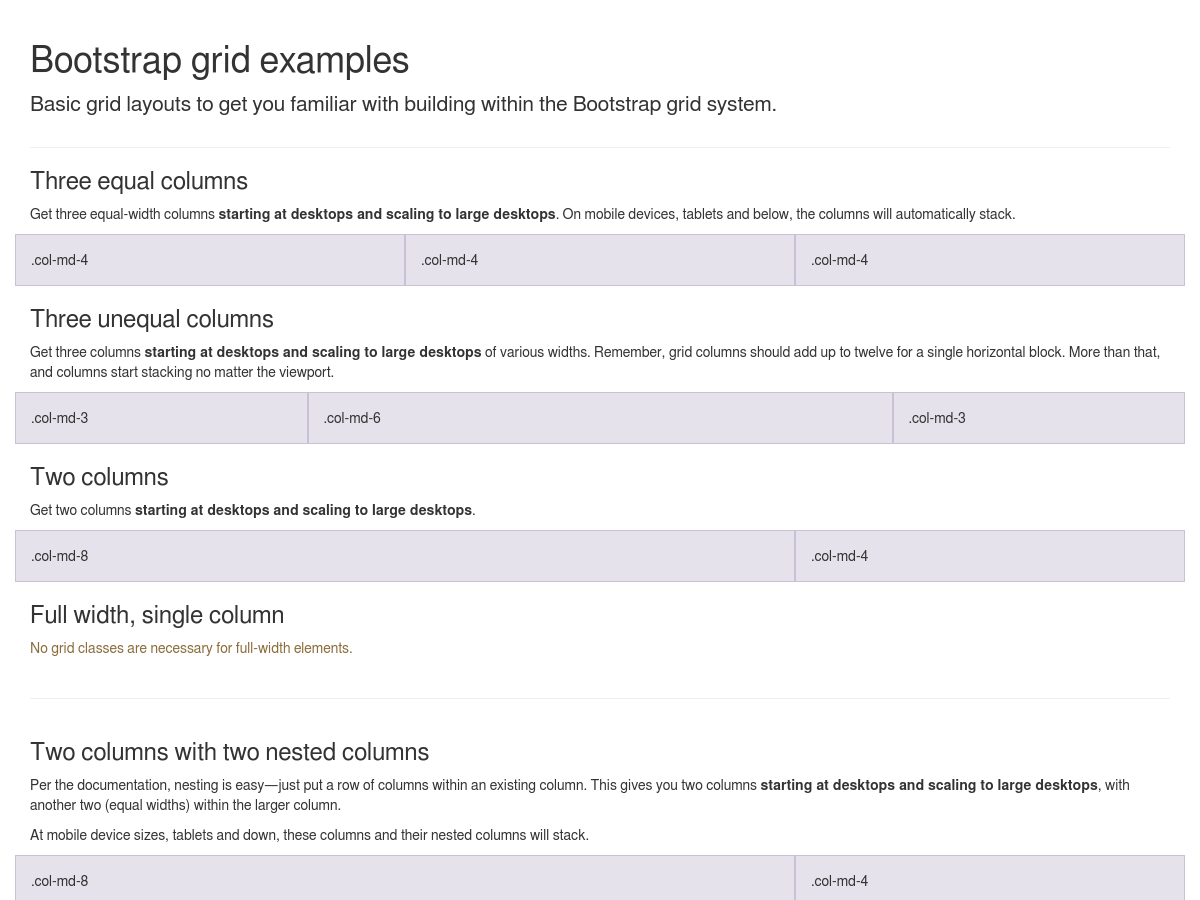
Task: Click middle .col-md-4 cell under Three equal columns
Action: pos(600,260)
